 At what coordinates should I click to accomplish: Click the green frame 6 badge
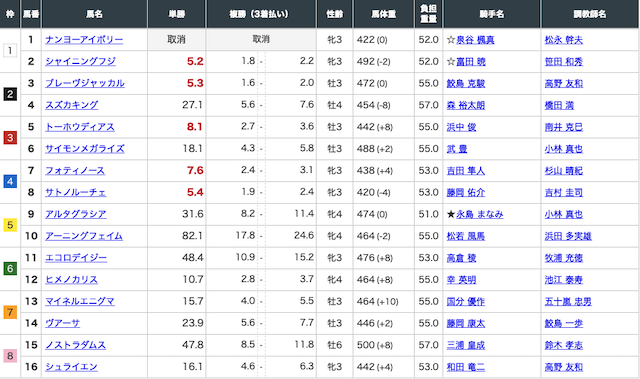[x=10, y=268]
